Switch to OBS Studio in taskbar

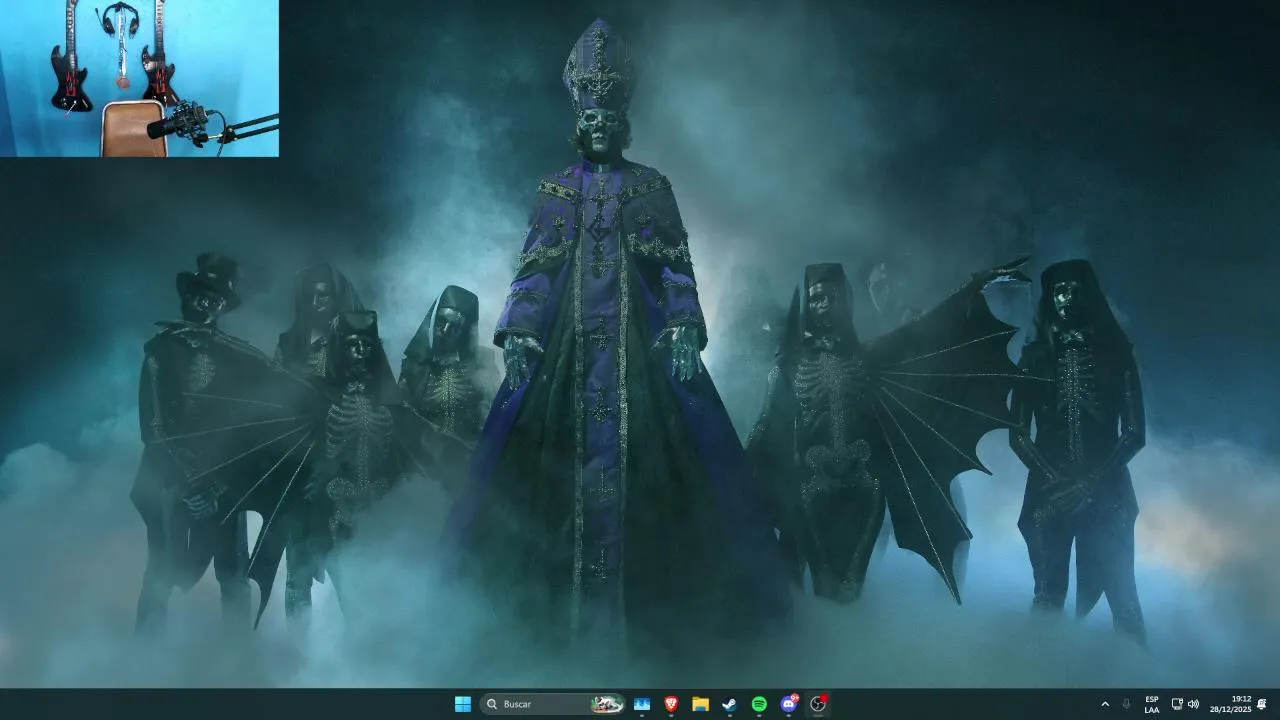tap(818, 704)
